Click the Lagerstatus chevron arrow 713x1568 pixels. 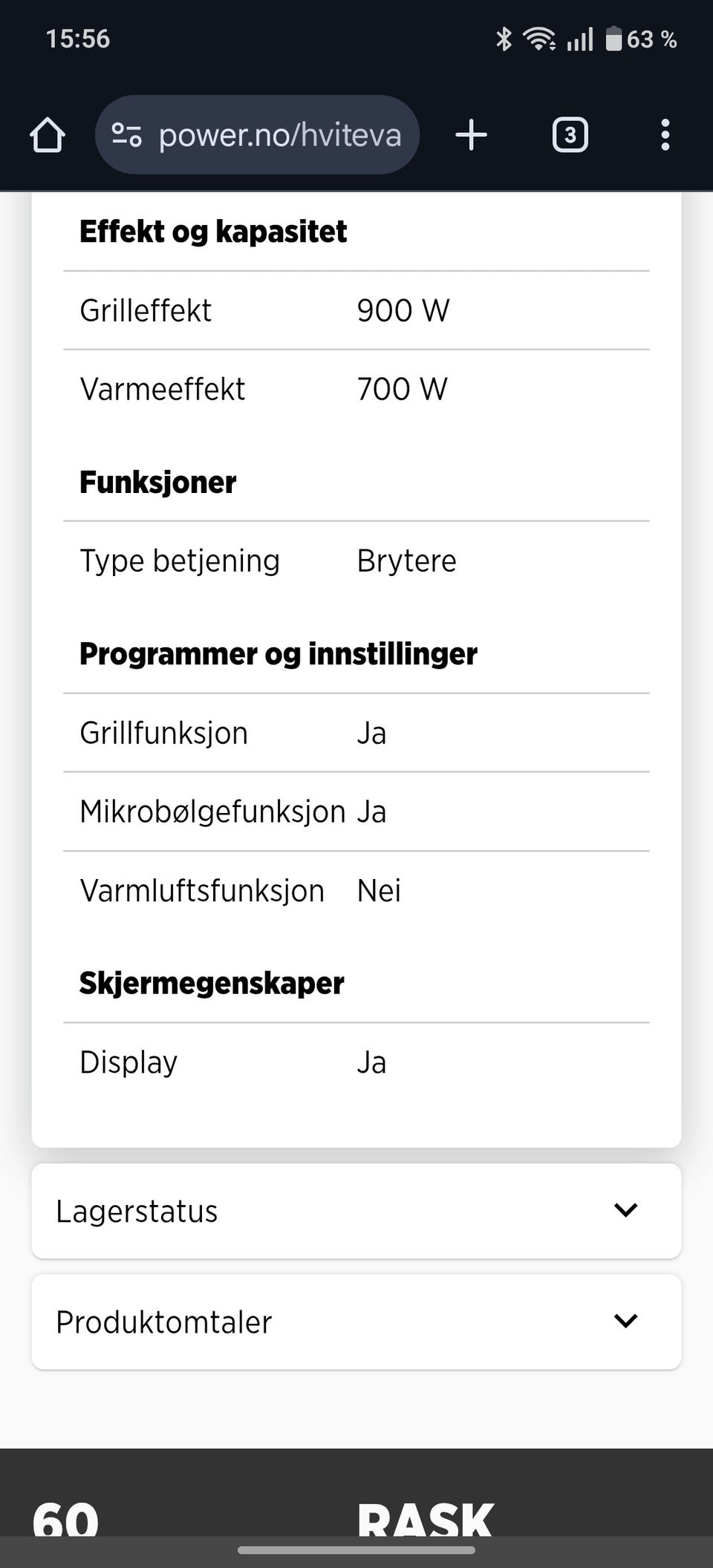pos(625,1210)
